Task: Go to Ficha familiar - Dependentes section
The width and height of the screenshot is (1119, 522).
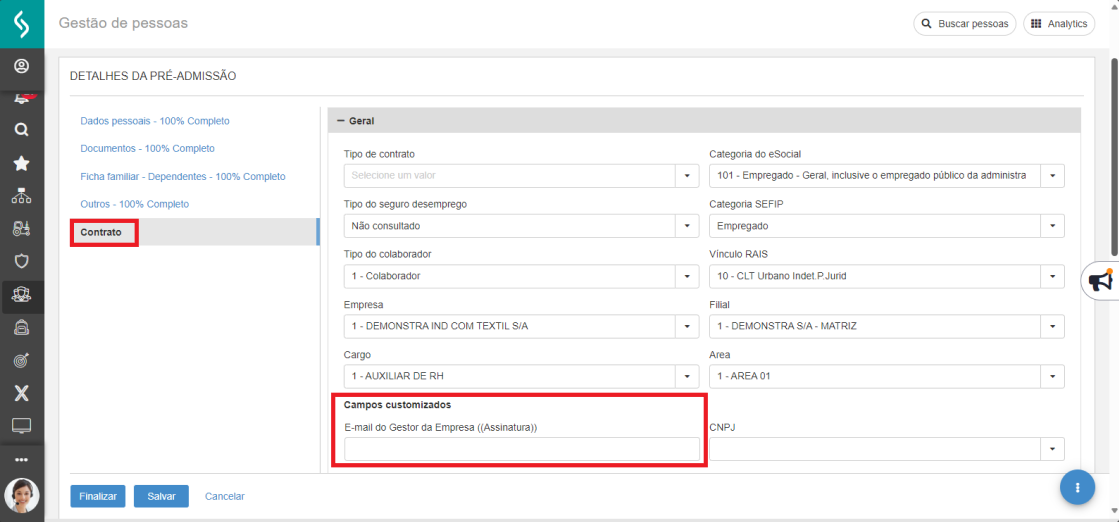Action: tap(183, 176)
